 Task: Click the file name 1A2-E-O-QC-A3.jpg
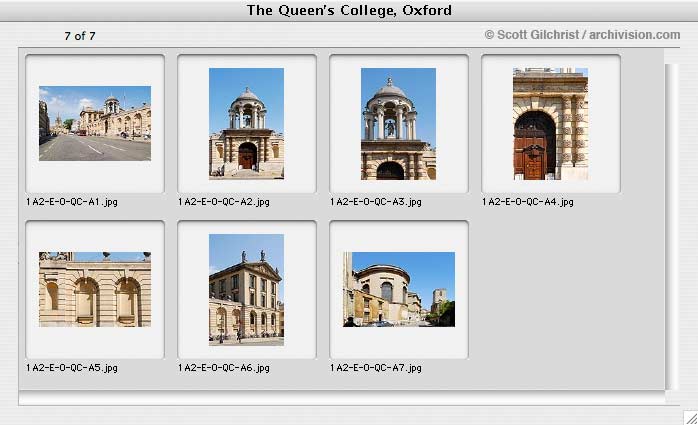tap(376, 202)
